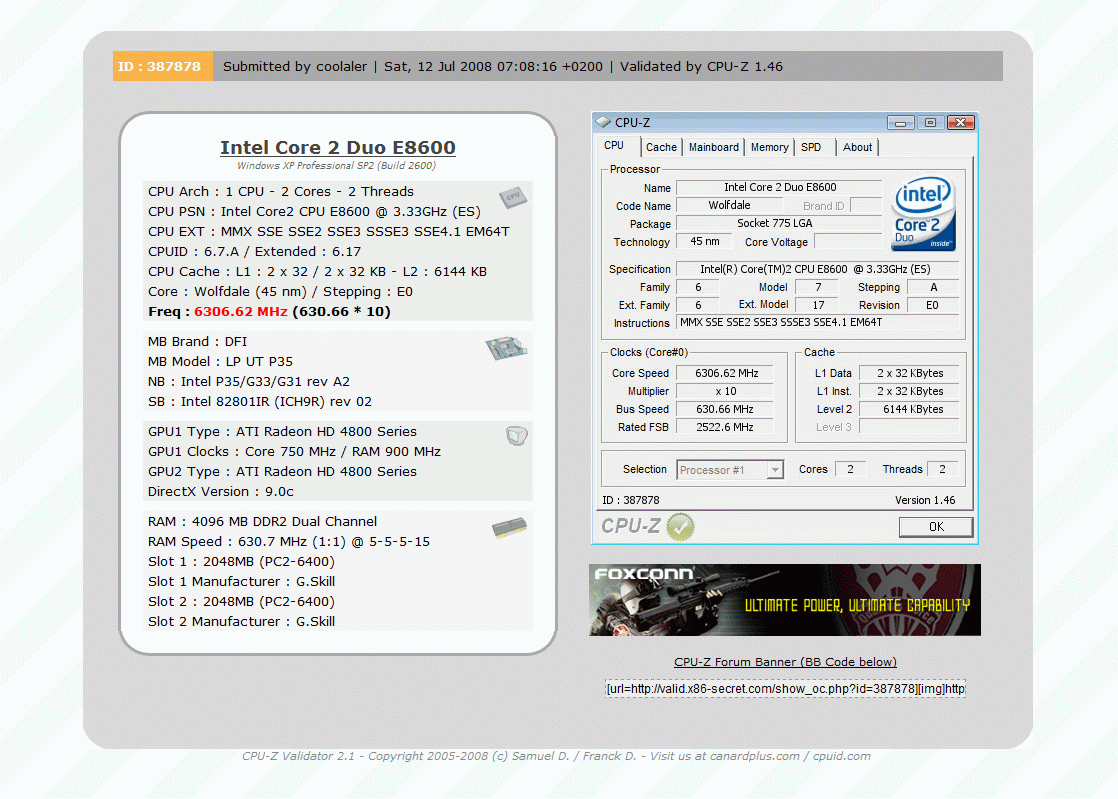Select the About tab
1118x799 pixels.
[857, 147]
